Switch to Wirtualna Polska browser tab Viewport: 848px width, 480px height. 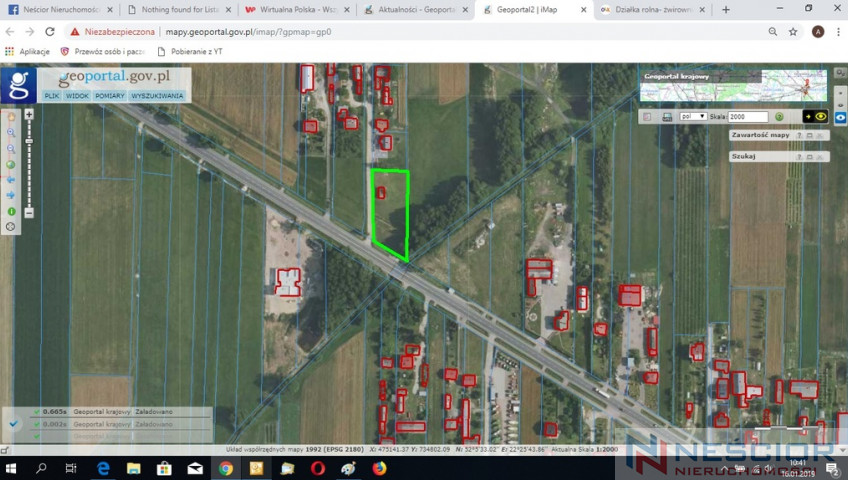pyautogui.click(x=296, y=9)
